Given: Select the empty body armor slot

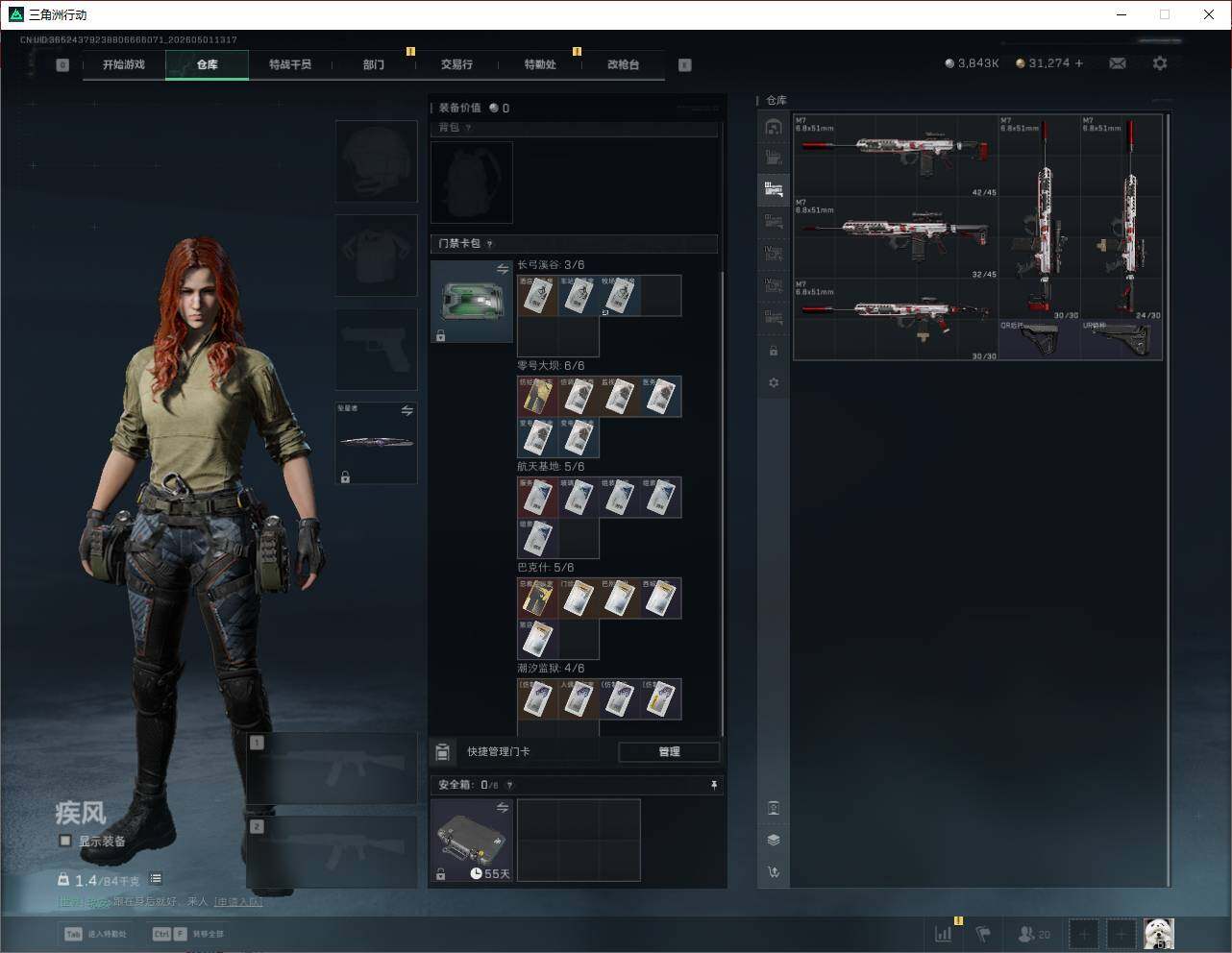Looking at the screenshot, I should point(376,255).
